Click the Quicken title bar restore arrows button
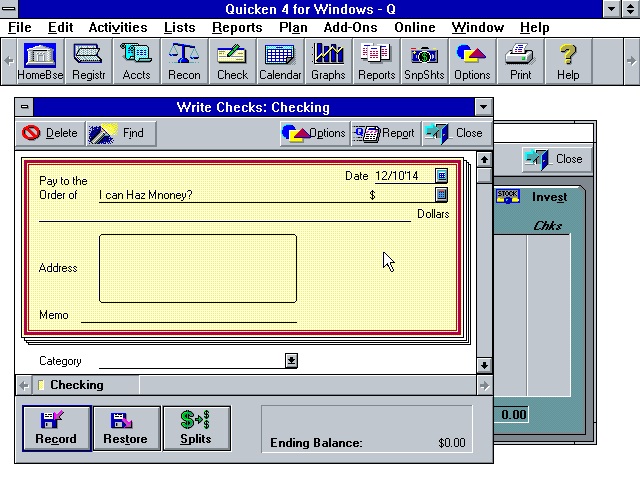This screenshot has width=640, height=480. (x=630, y=9)
